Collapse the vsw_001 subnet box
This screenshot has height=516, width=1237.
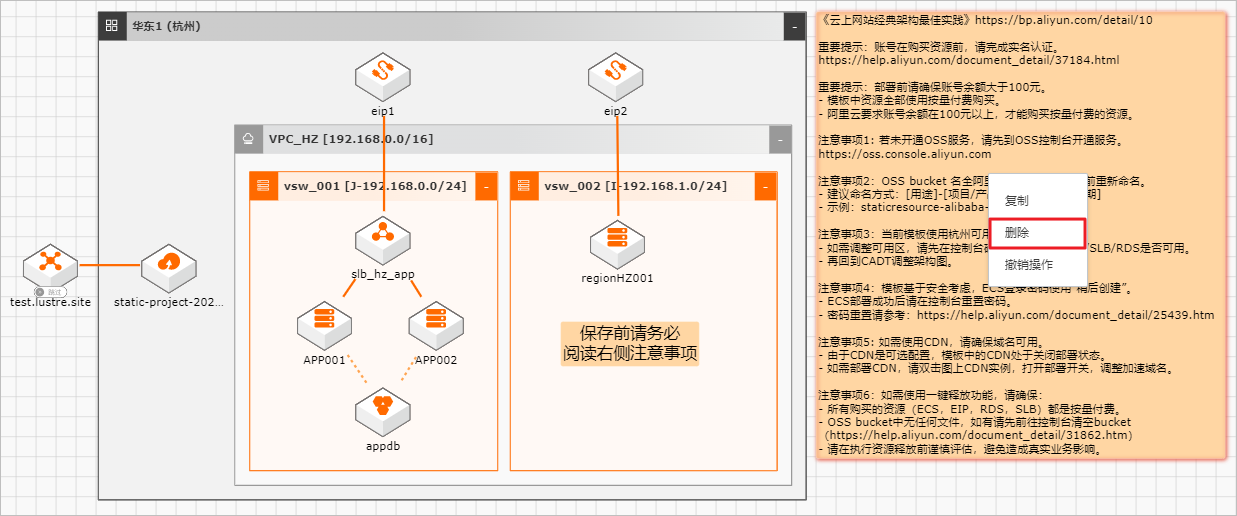click(x=486, y=186)
